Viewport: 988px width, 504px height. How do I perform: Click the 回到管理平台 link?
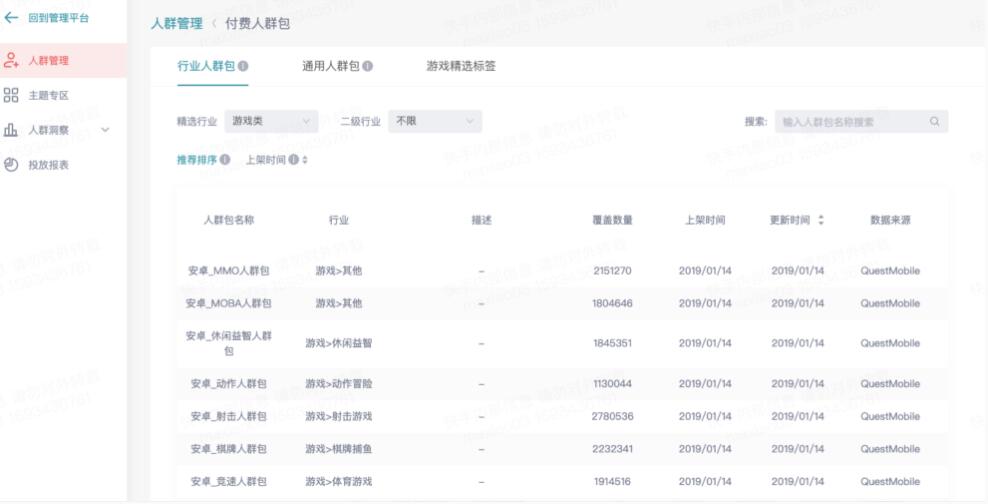click(59, 18)
